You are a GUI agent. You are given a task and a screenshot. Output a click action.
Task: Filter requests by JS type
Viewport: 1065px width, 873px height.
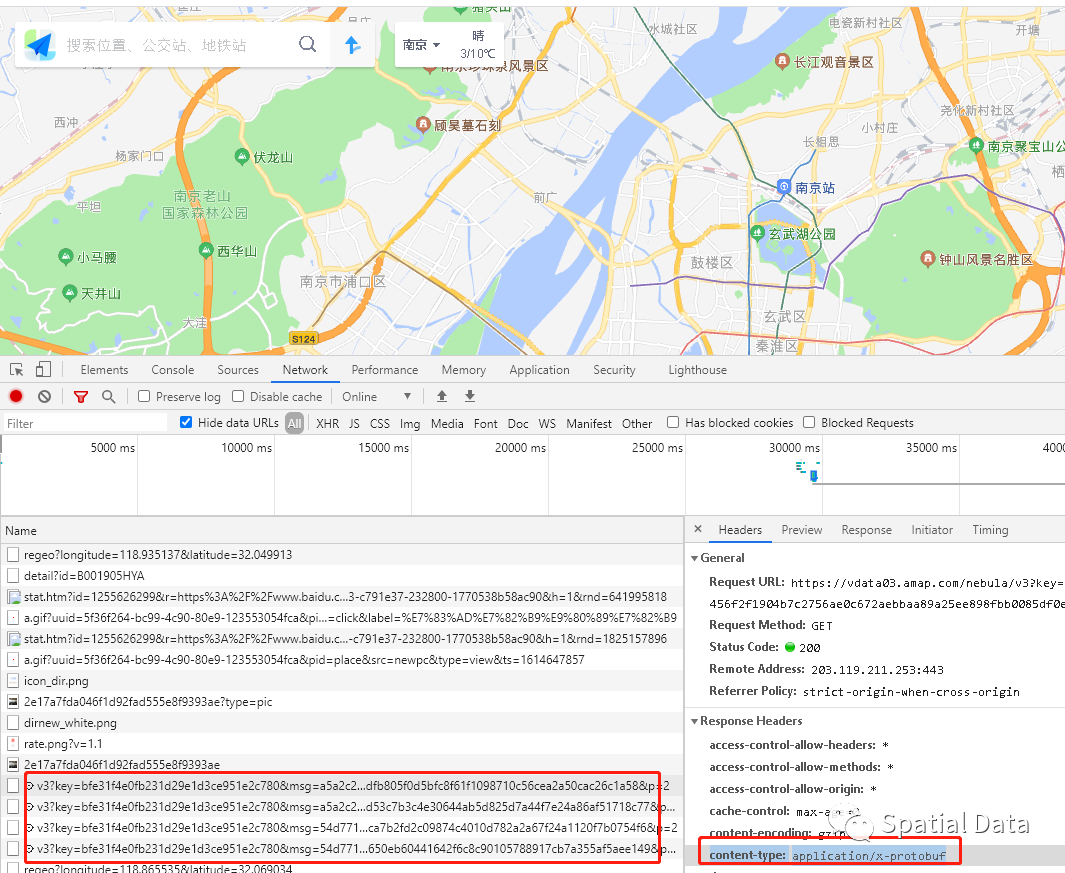point(355,423)
